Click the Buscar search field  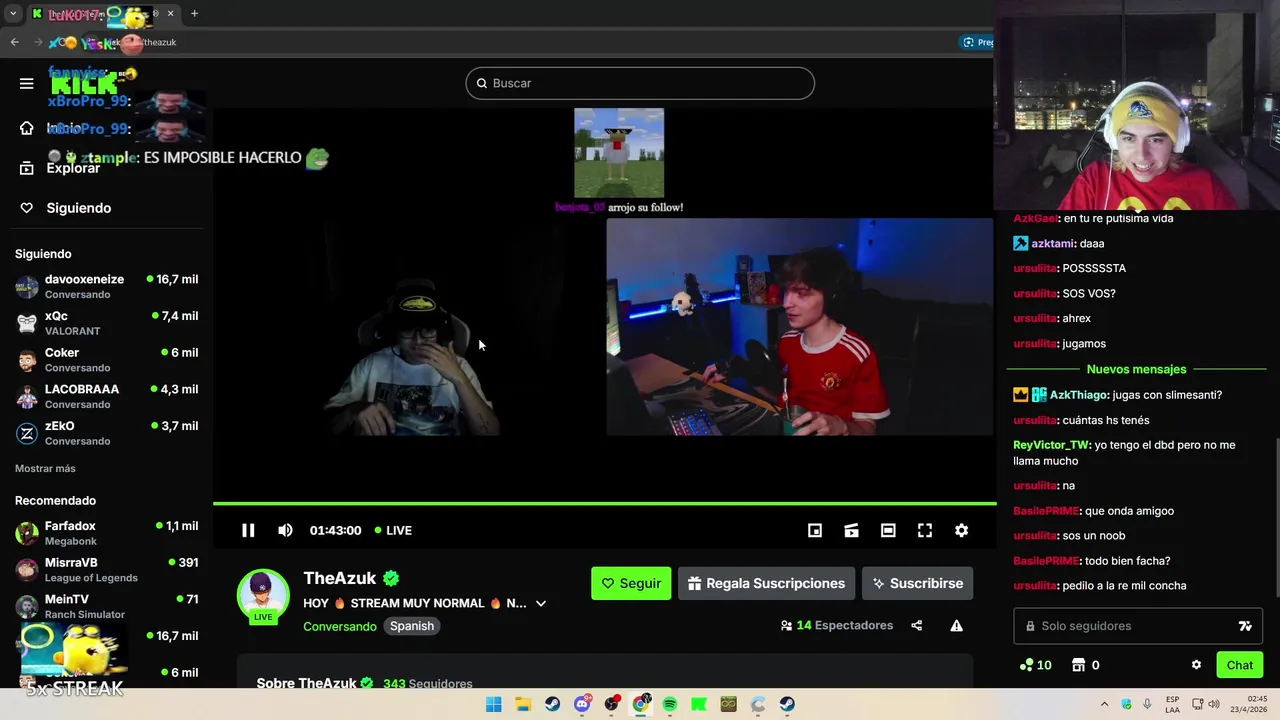[x=640, y=83]
